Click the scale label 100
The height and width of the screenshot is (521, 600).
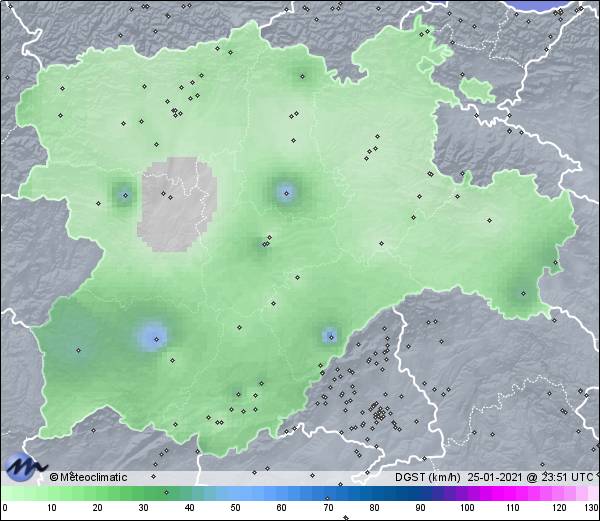(467, 508)
